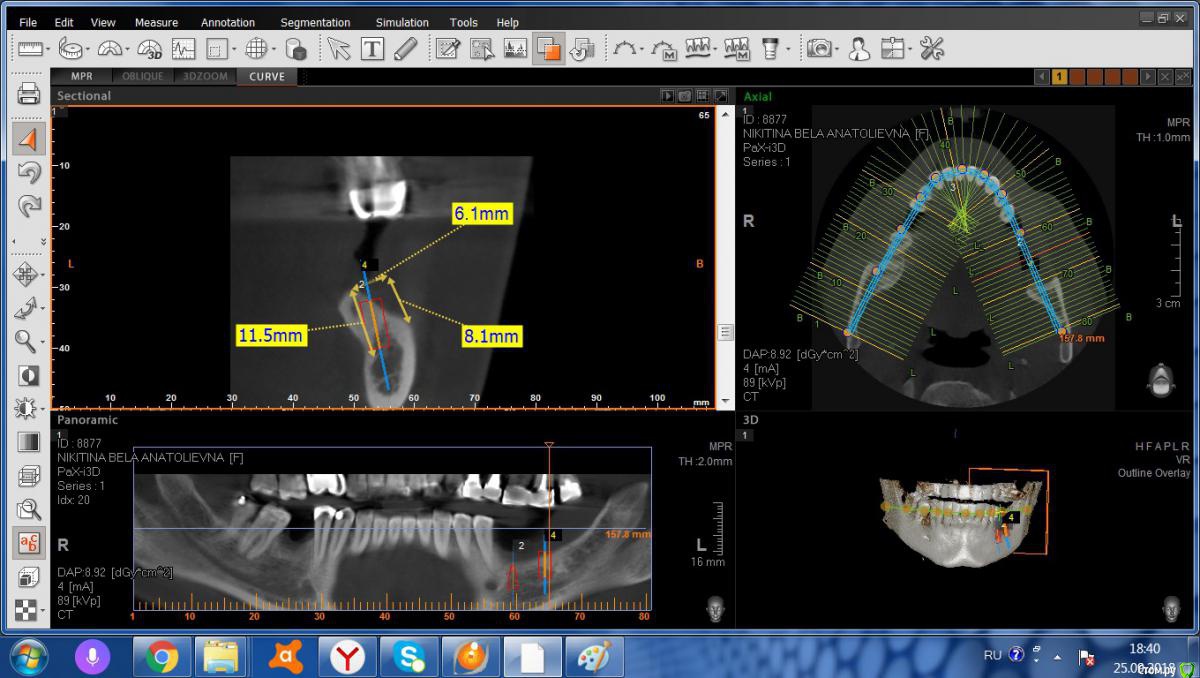Click the yellow page 1 indicator
This screenshot has width=1200, height=678.
1059,76
